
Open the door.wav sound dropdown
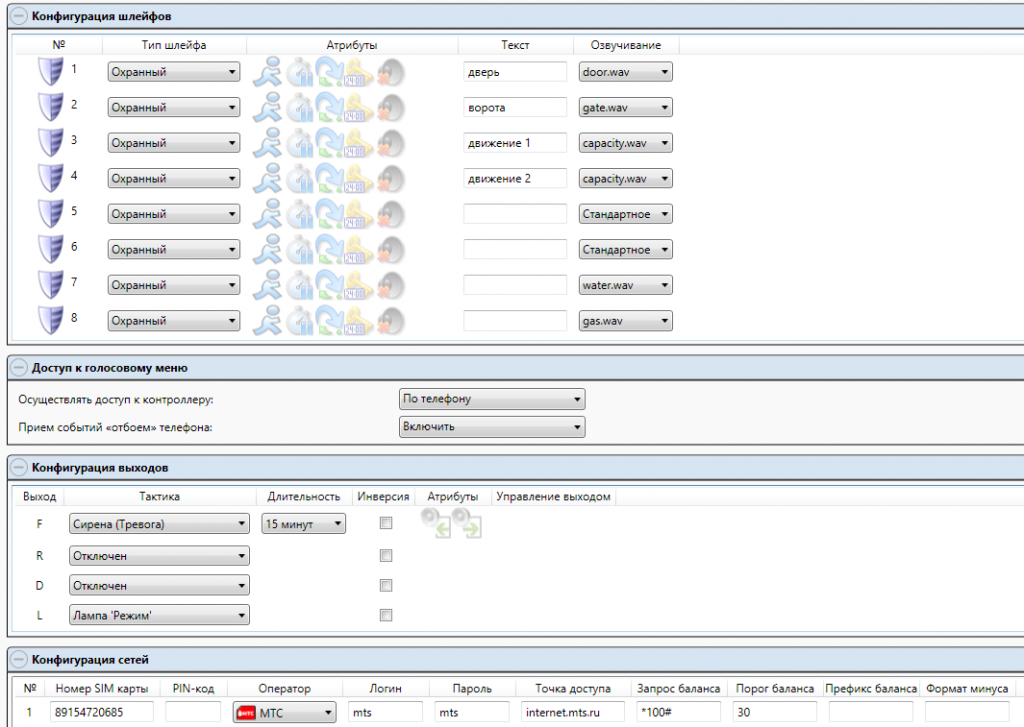tap(625, 72)
